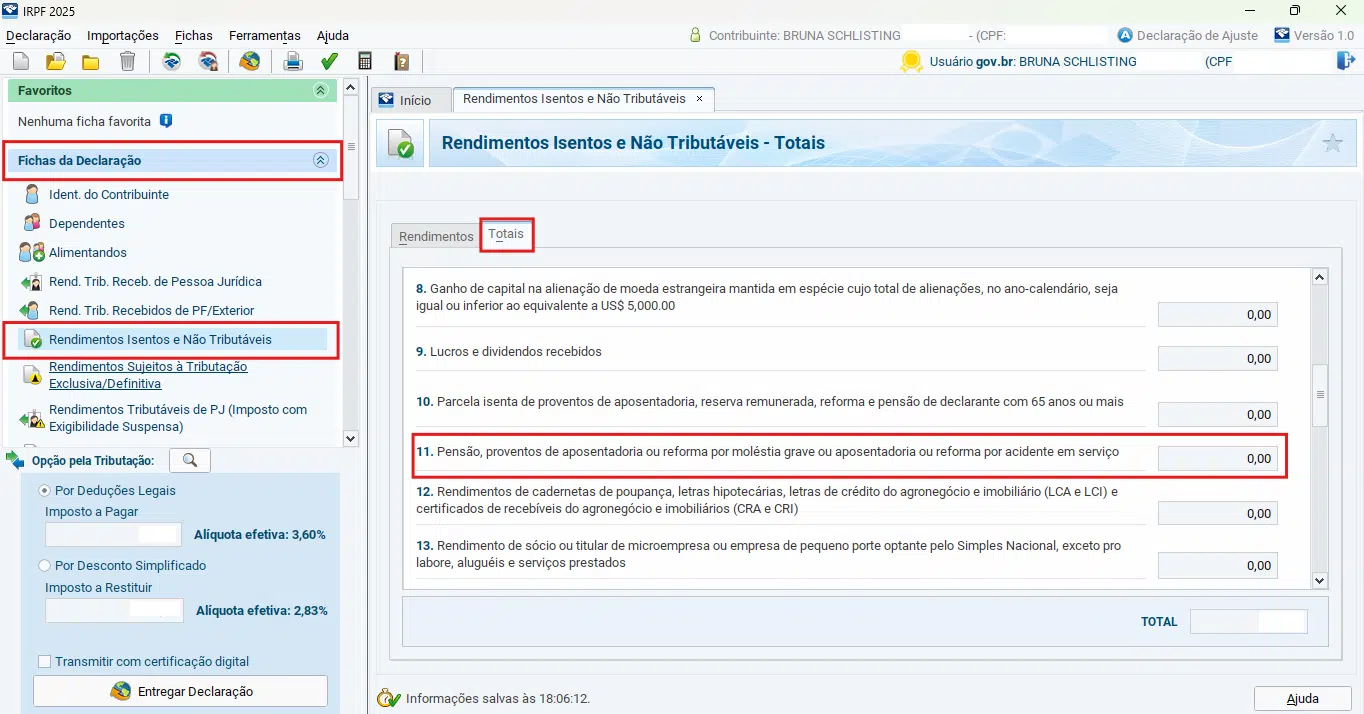1364x714 pixels.
Task: Click scroll down arrow of totals list
Action: [1319, 580]
